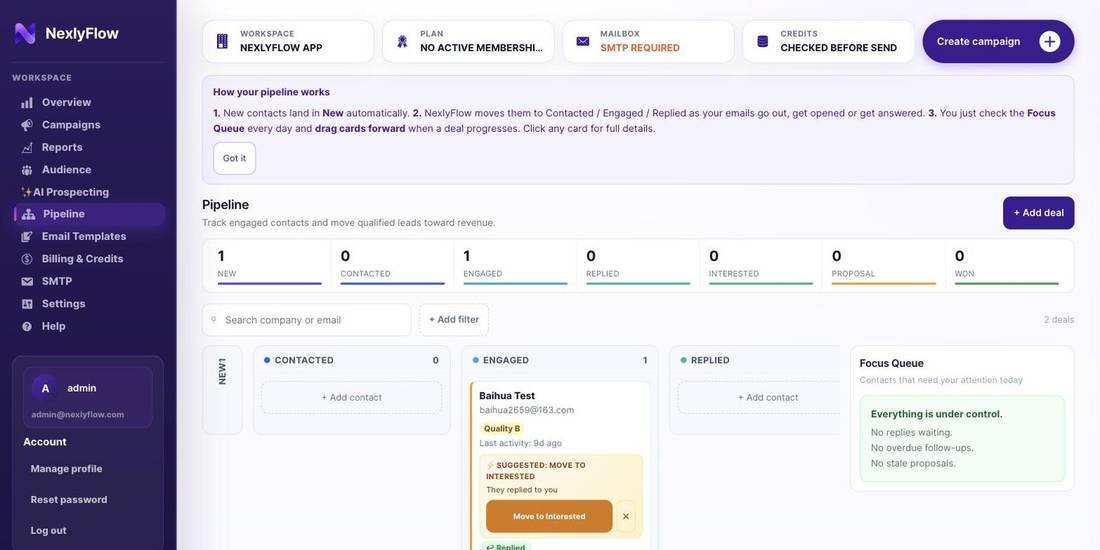
Task: Open the Plan no active membership card
Action: point(468,41)
